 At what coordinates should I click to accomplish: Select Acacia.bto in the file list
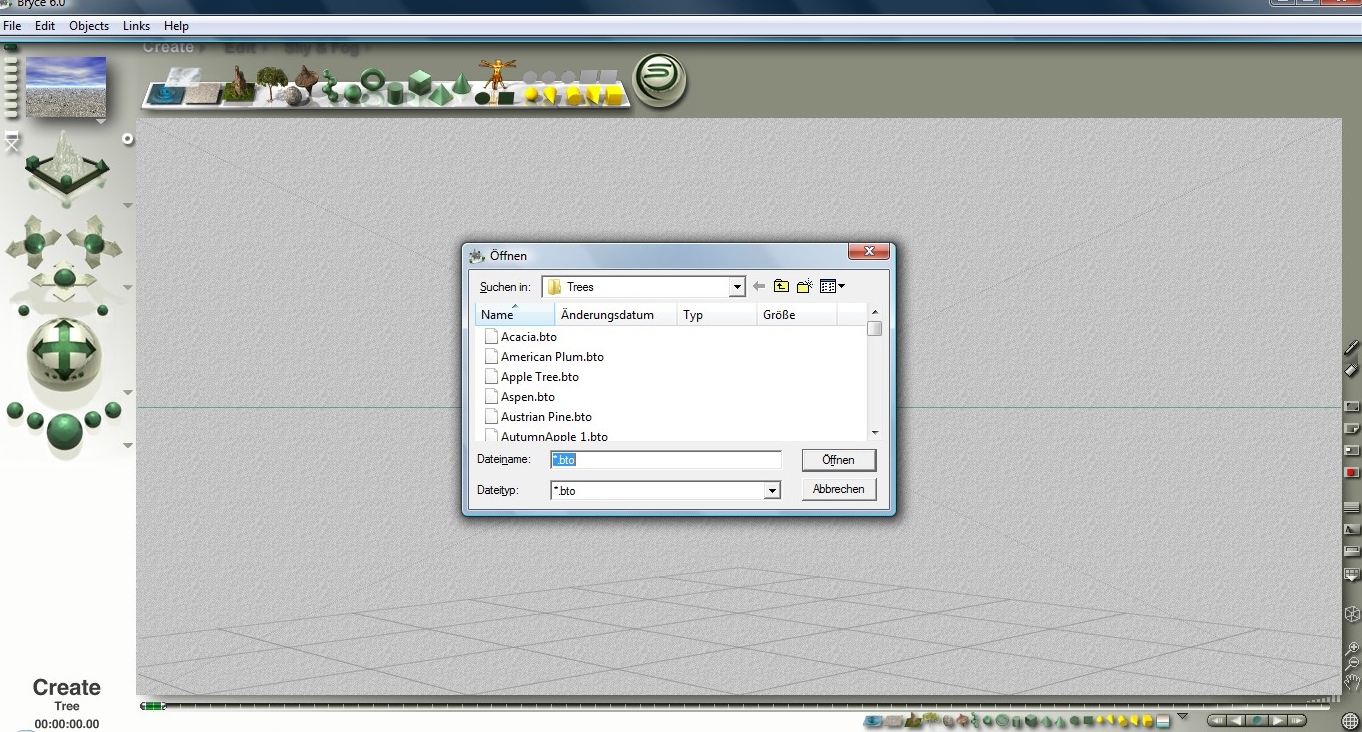[521, 337]
